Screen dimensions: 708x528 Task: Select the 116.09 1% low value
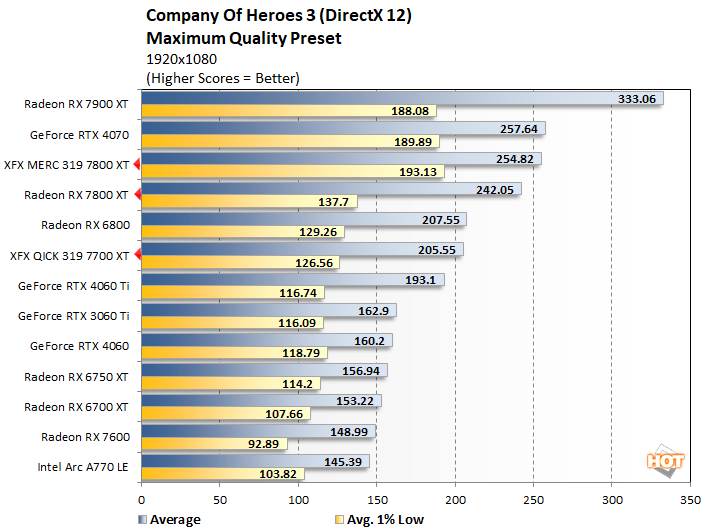point(297,323)
